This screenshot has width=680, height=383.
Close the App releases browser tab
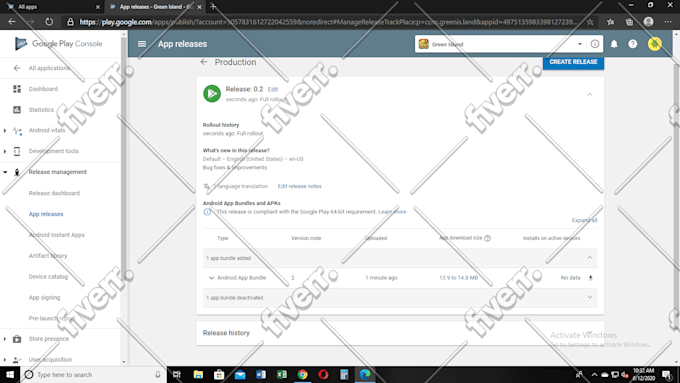(x=199, y=7)
